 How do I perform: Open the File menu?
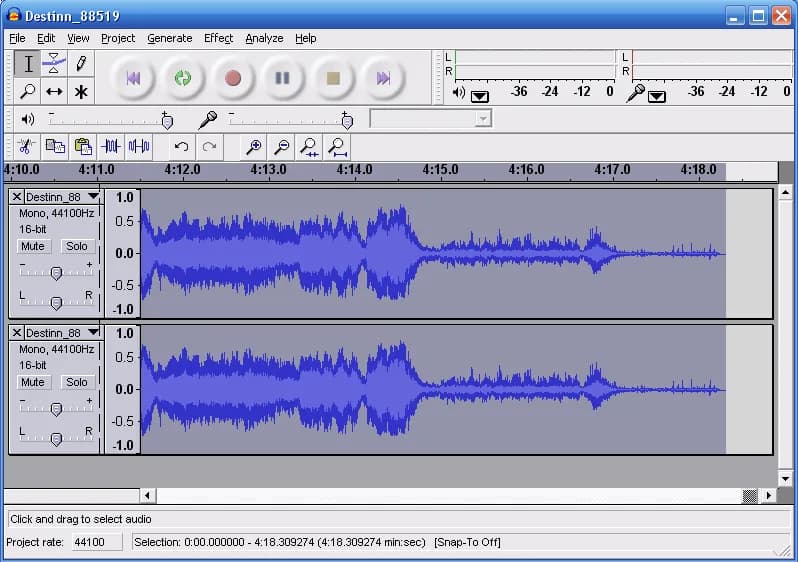tap(17, 38)
